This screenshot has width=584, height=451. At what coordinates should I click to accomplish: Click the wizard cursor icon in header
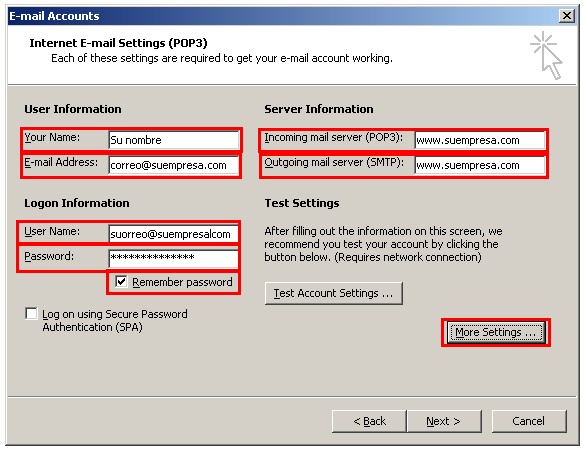click(x=546, y=55)
